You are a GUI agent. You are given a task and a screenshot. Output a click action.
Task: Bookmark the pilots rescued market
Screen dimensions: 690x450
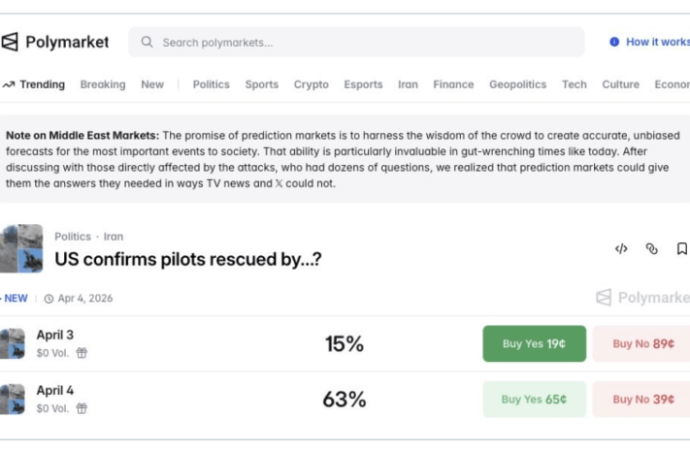coord(681,249)
